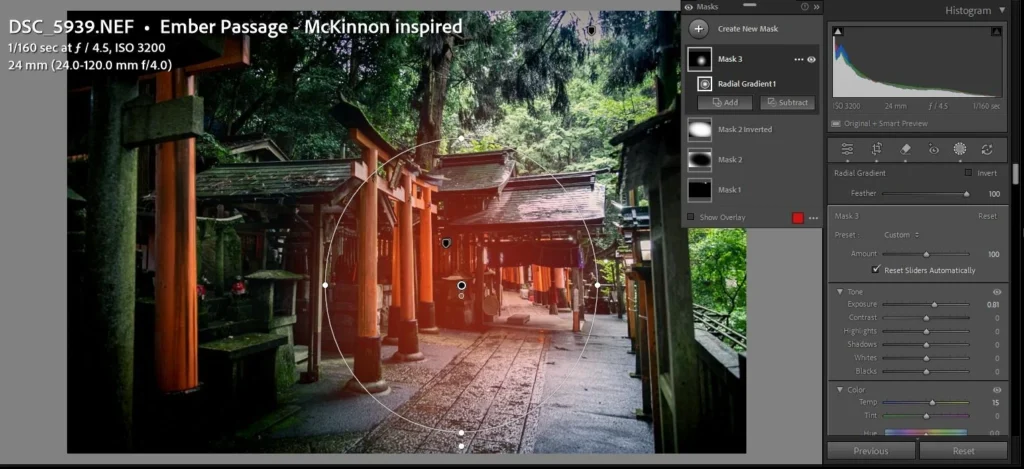Click the red overlay color swatch
The width and height of the screenshot is (1024, 469).
(x=797, y=218)
